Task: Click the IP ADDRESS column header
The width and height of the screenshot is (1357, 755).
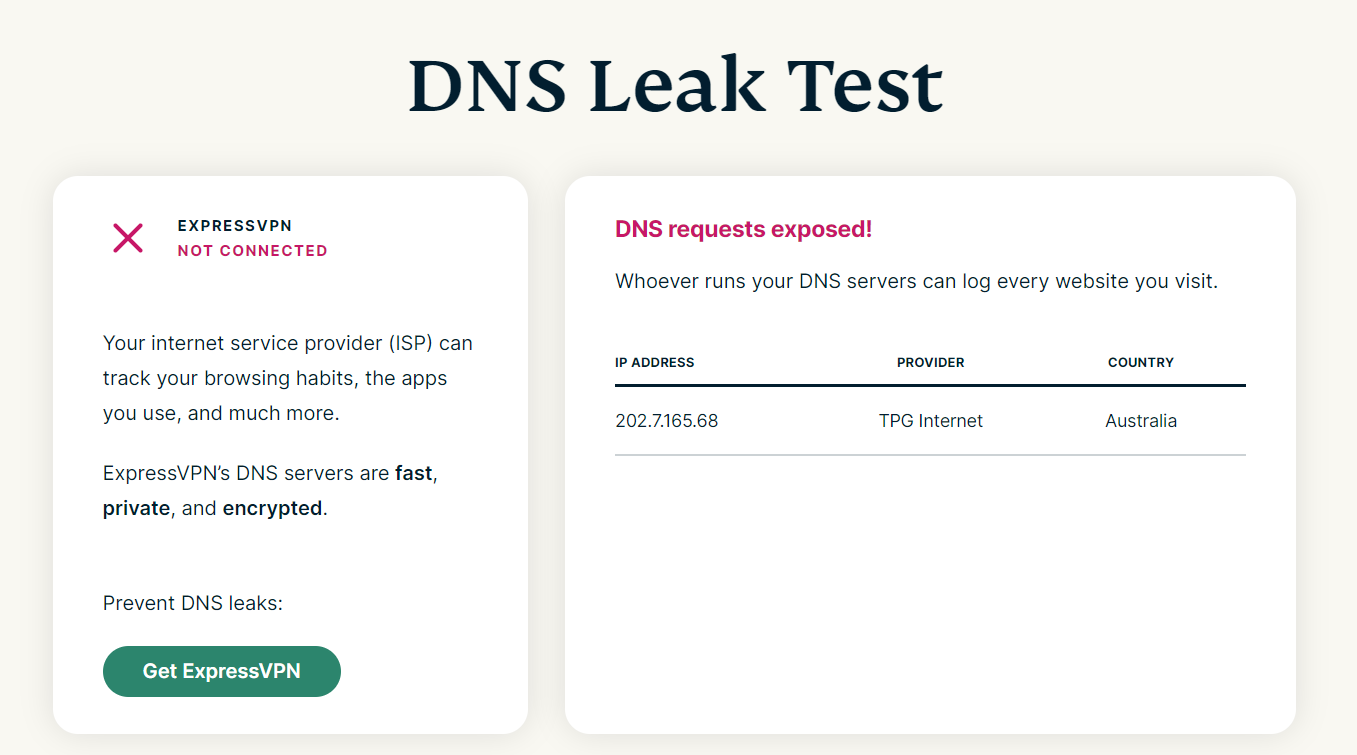Action: 654,362
